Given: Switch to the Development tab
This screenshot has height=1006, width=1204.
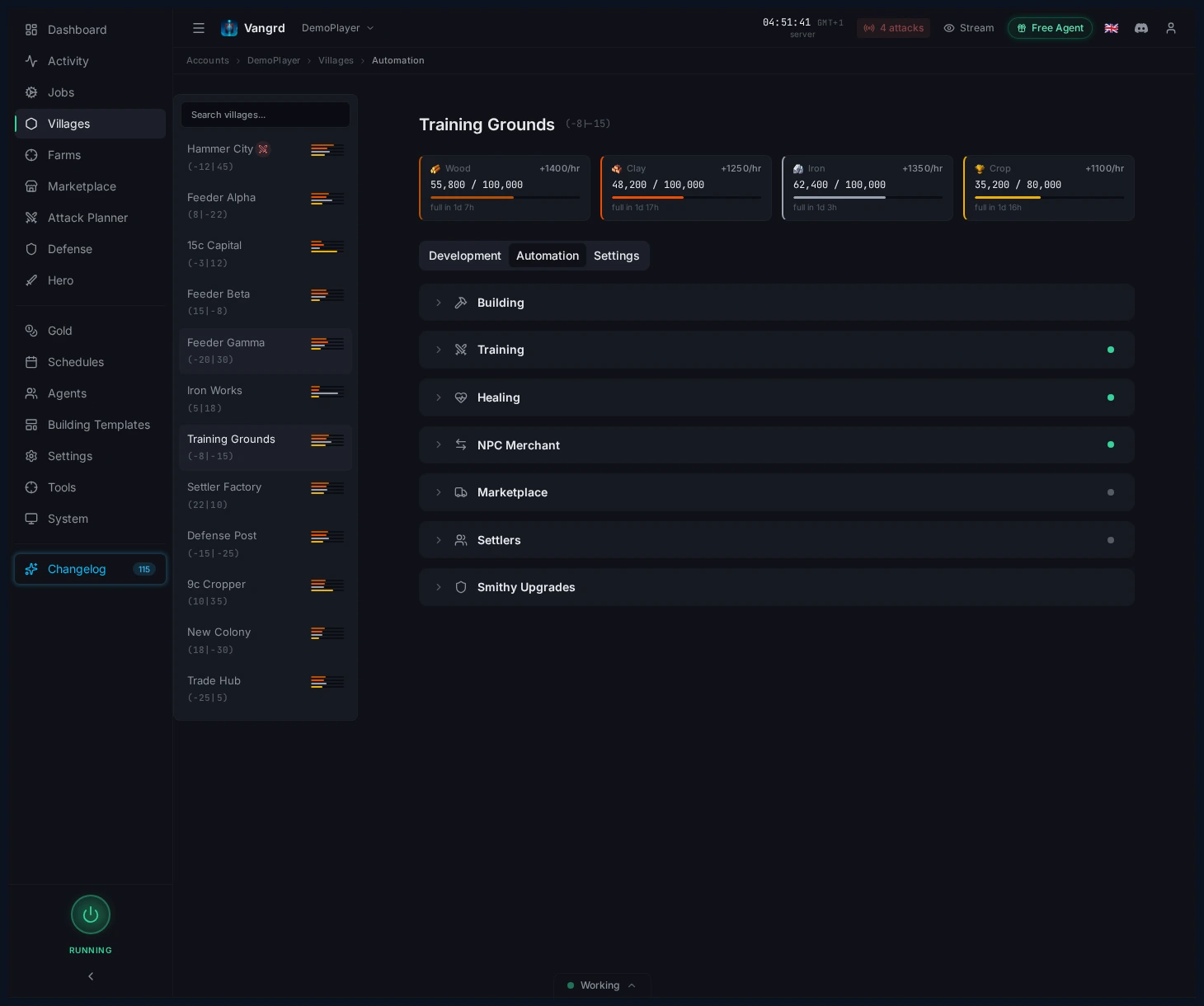Looking at the screenshot, I should (x=465, y=256).
